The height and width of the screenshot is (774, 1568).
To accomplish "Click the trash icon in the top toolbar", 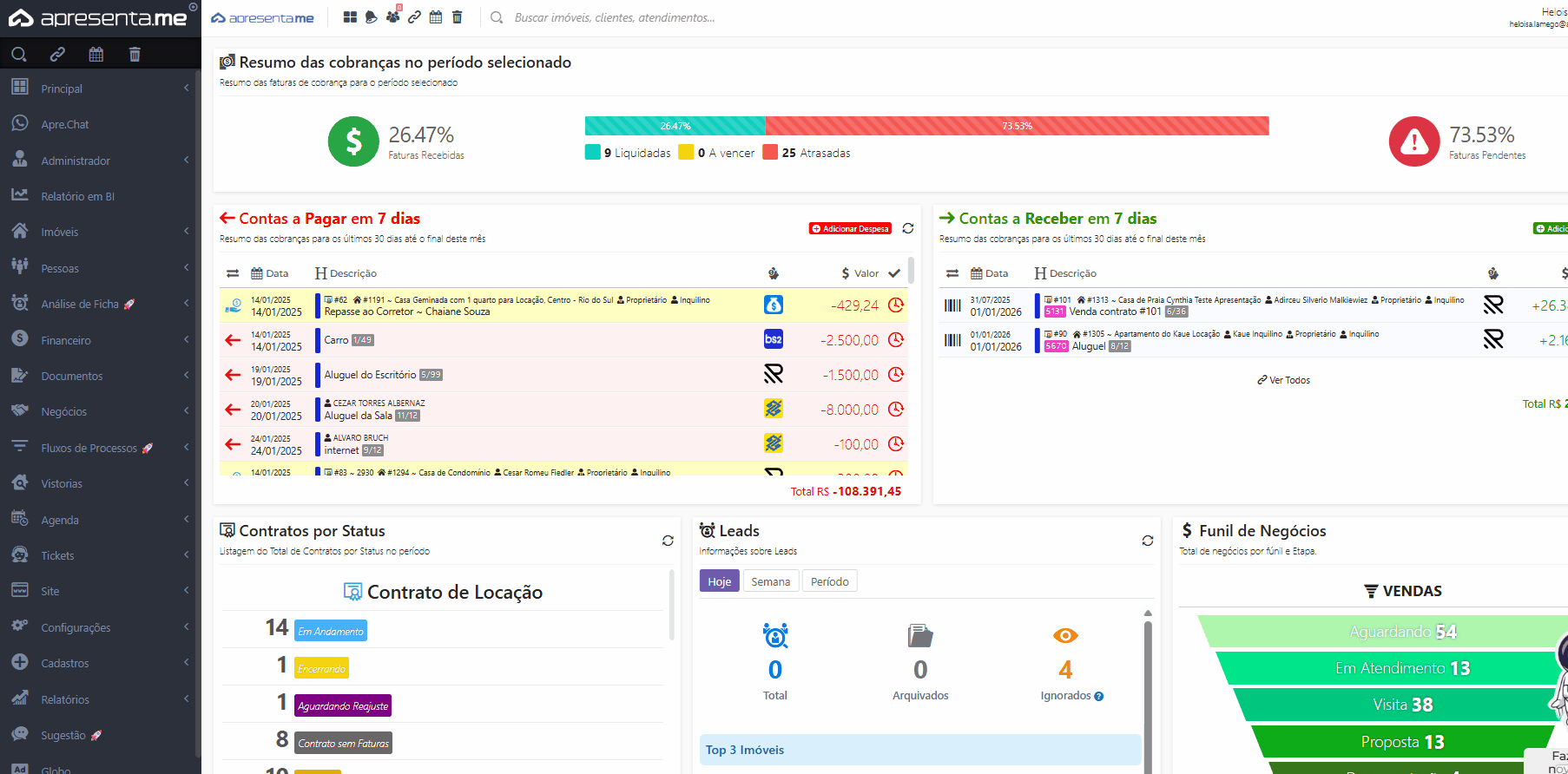I will pyautogui.click(x=458, y=17).
